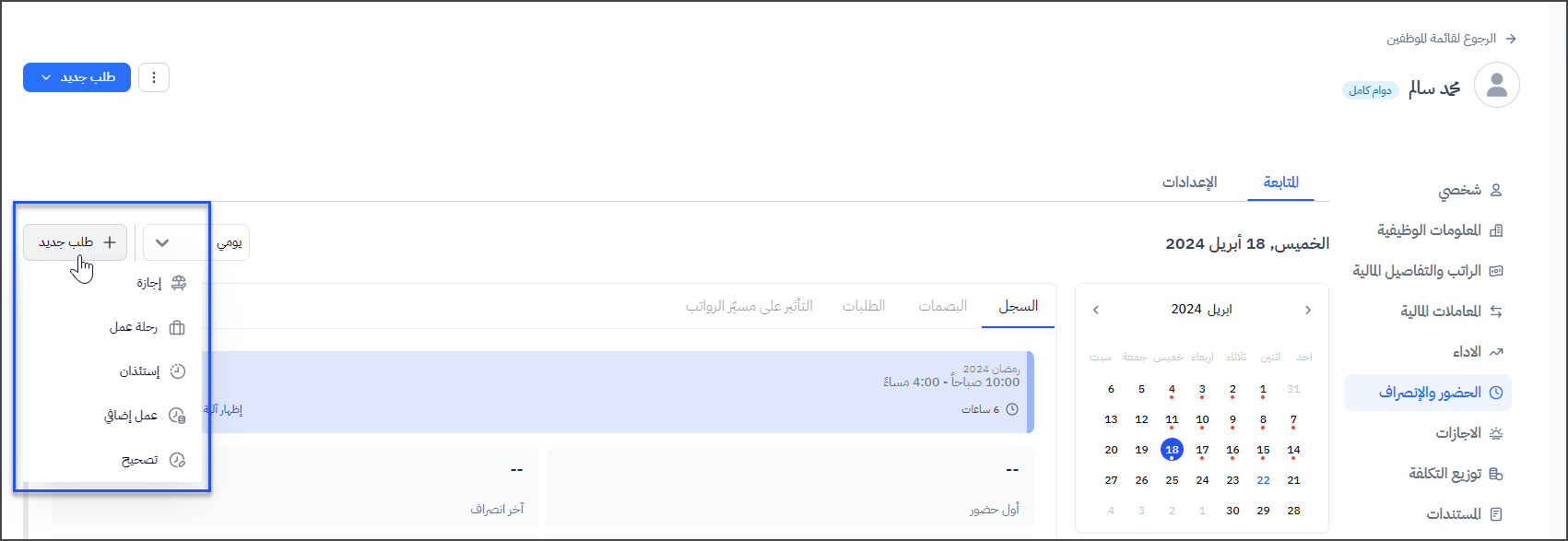Select the permission (إستئذان) clock icon
This screenshot has height=541, width=1568.
click(178, 371)
